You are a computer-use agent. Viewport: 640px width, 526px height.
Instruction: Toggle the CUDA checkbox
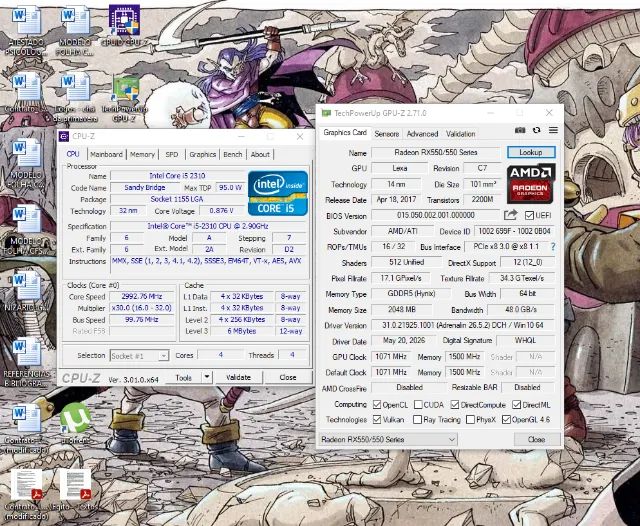click(418, 405)
